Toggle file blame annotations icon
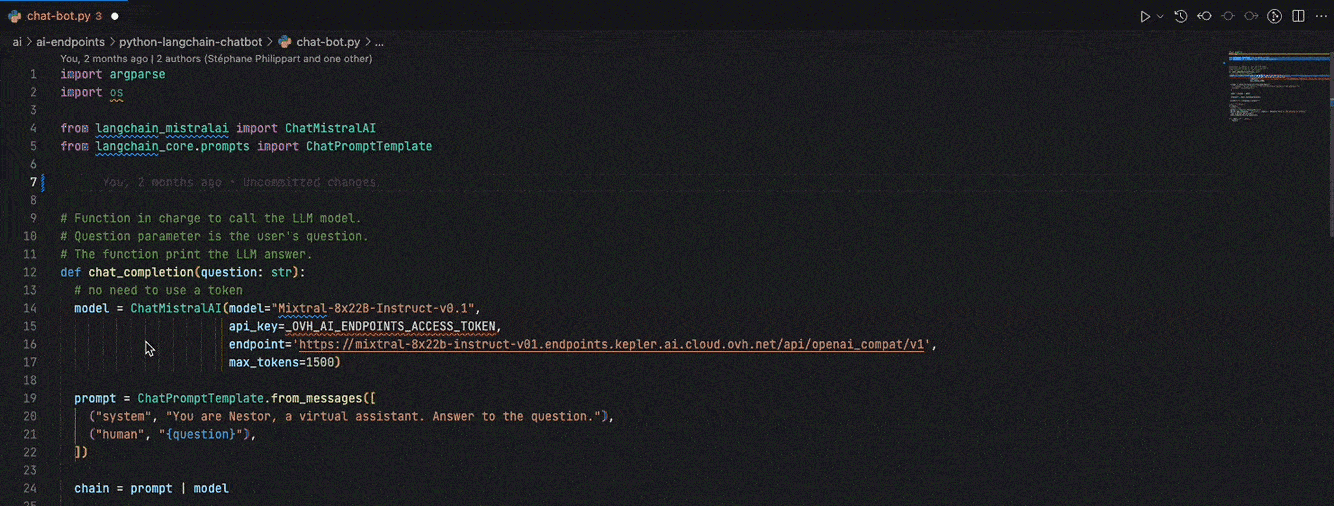 (x=1275, y=16)
